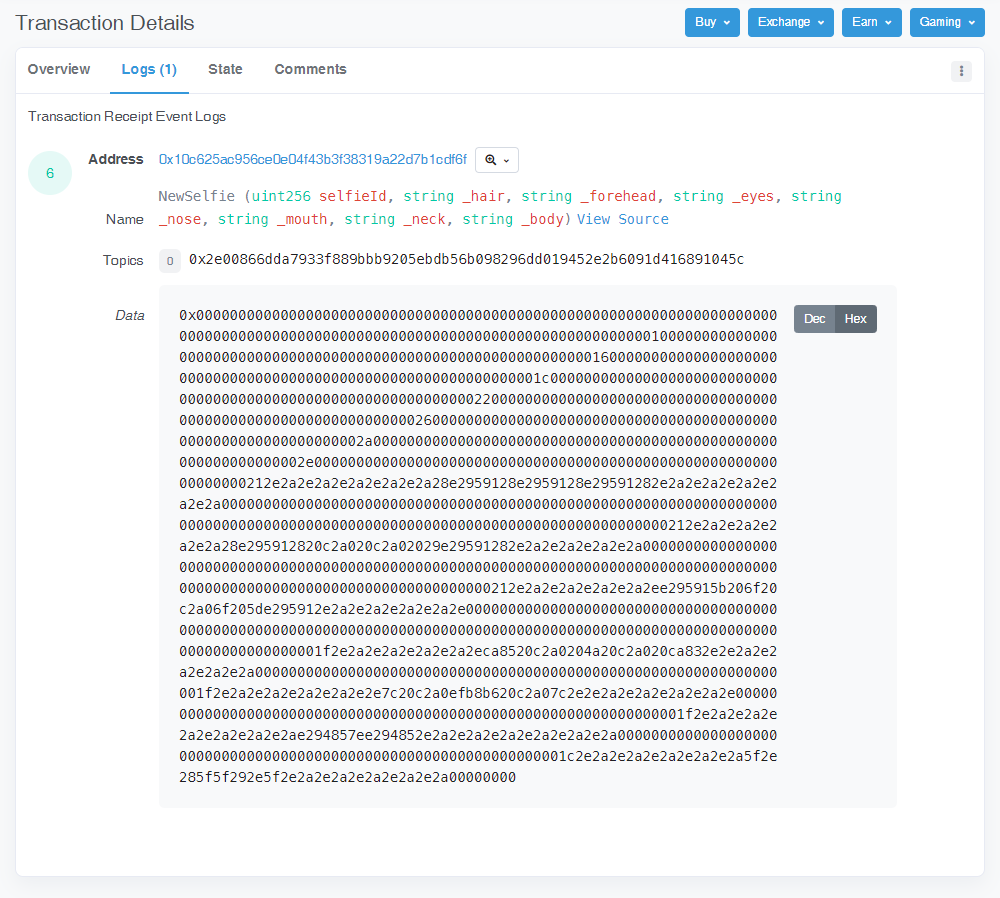1000x898 pixels.
Task: Expand the Gaming dropdown
Action: tap(946, 22)
